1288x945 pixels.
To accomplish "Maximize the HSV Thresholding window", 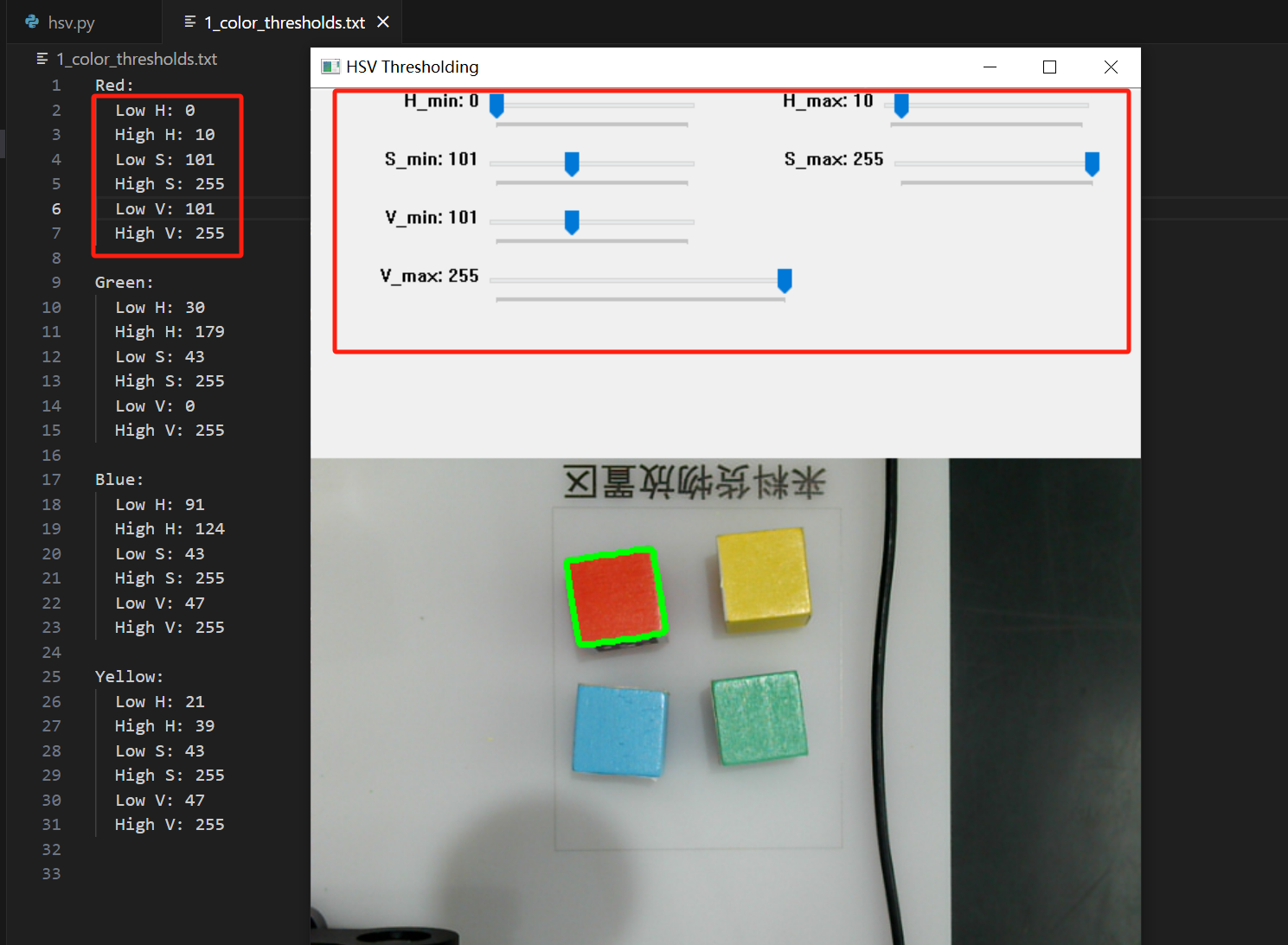I will [x=1049, y=67].
